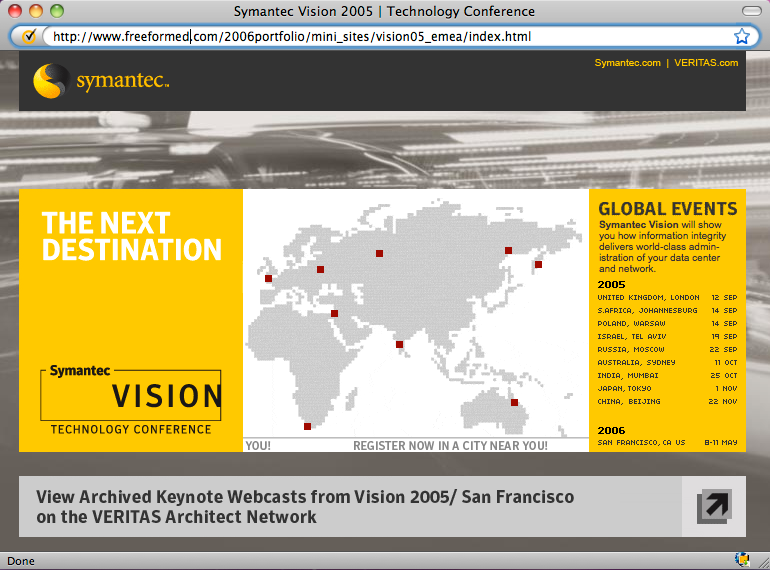Select Israel, Tel Aviv 19 Sep event
This screenshot has width=770, height=570.
pos(667,336)
